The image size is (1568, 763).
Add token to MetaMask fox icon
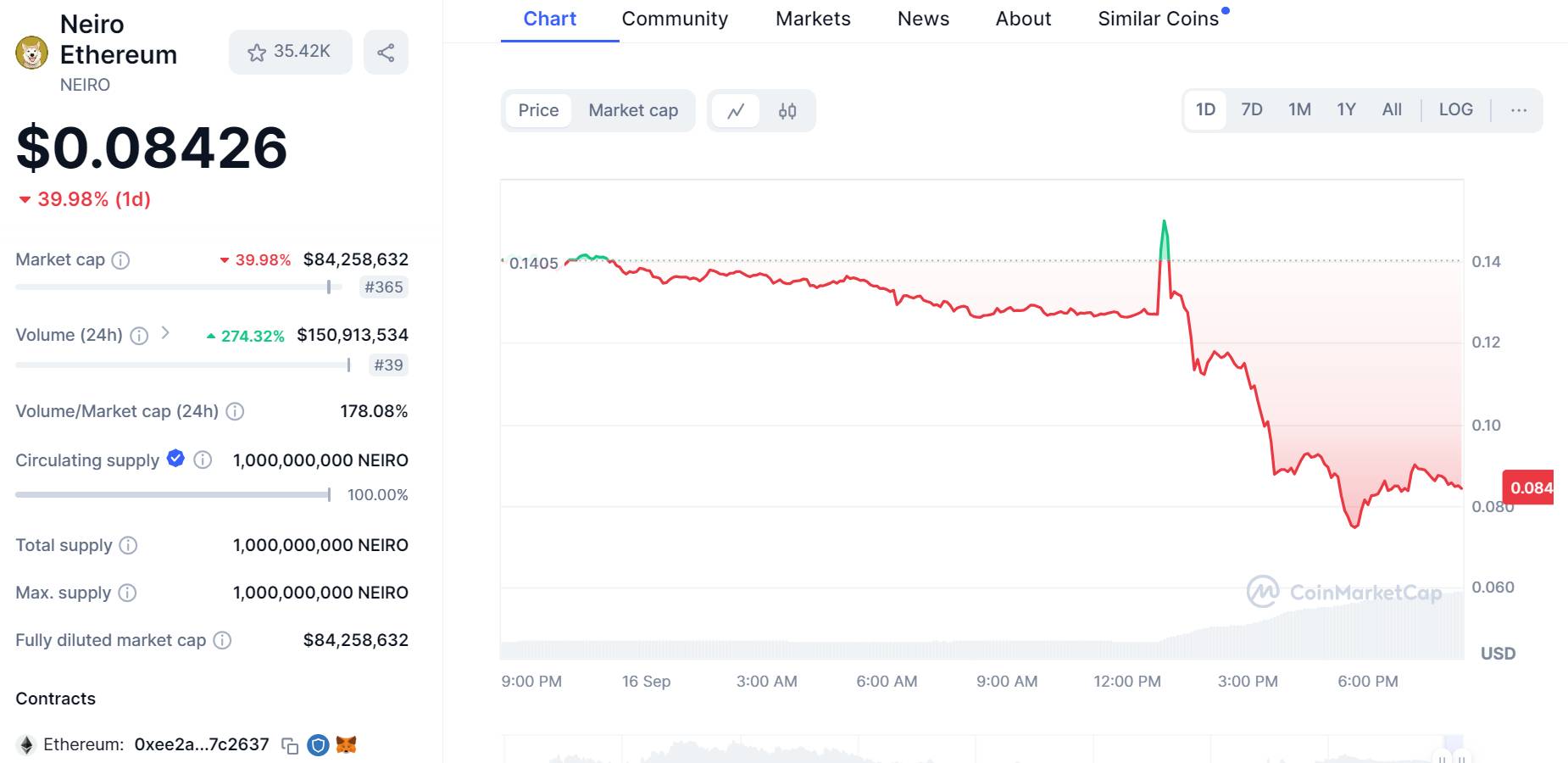coord(346,745)
